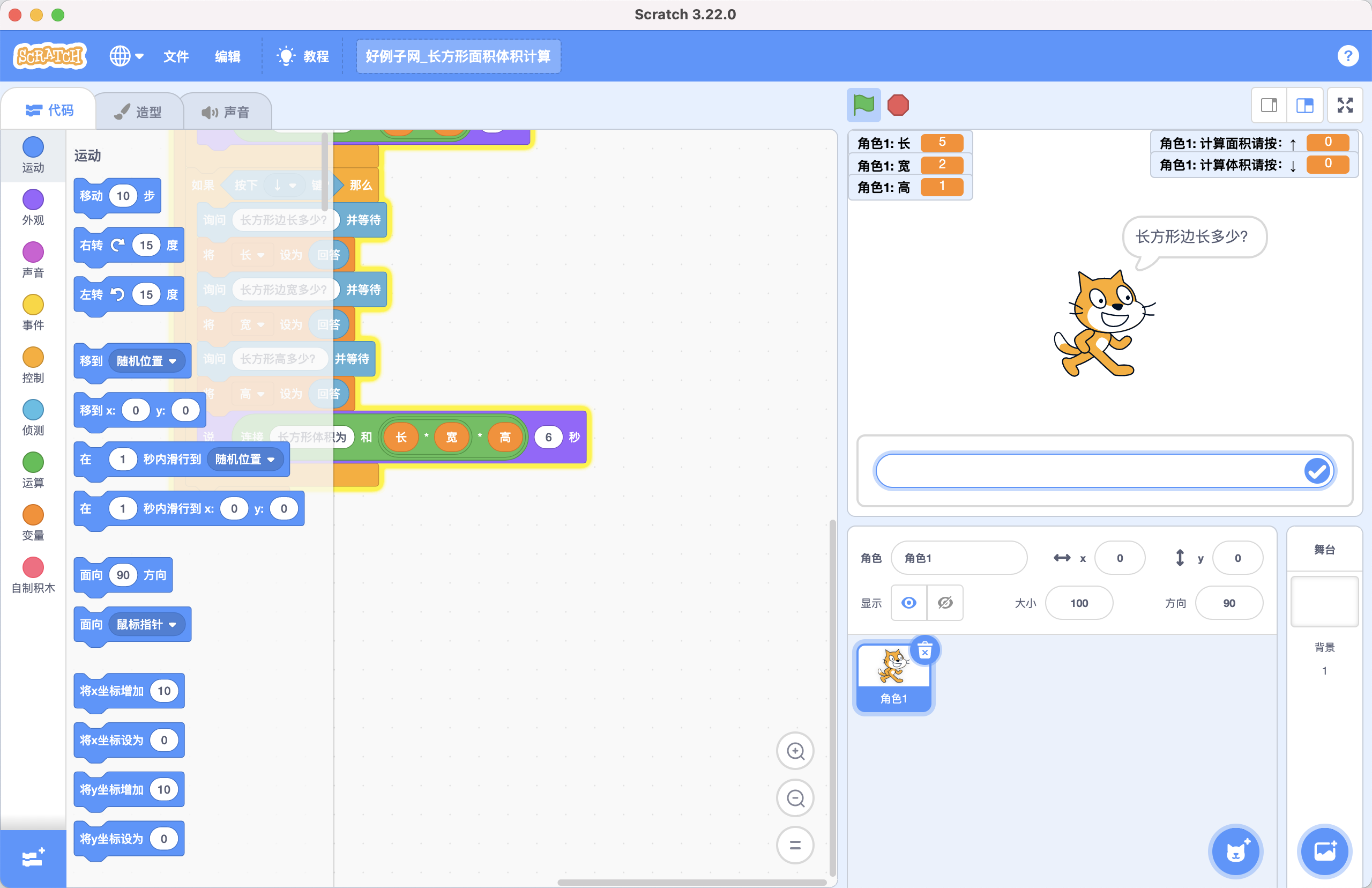
Task: Zoom out on the workspace
Action: click(795, 798)
